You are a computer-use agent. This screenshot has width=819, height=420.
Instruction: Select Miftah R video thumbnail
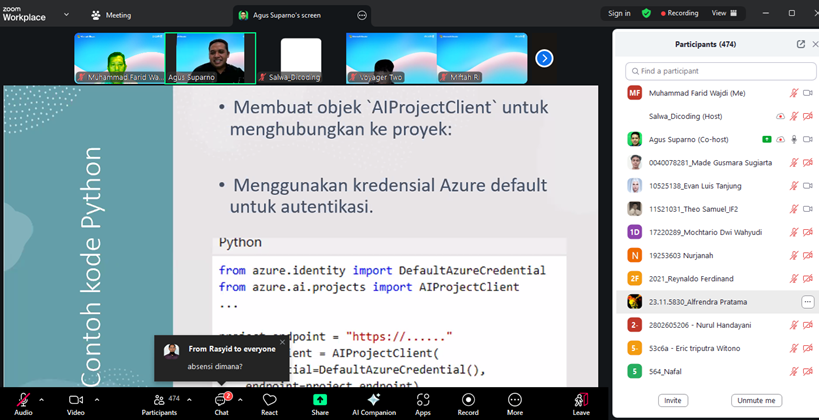point(482,58)
